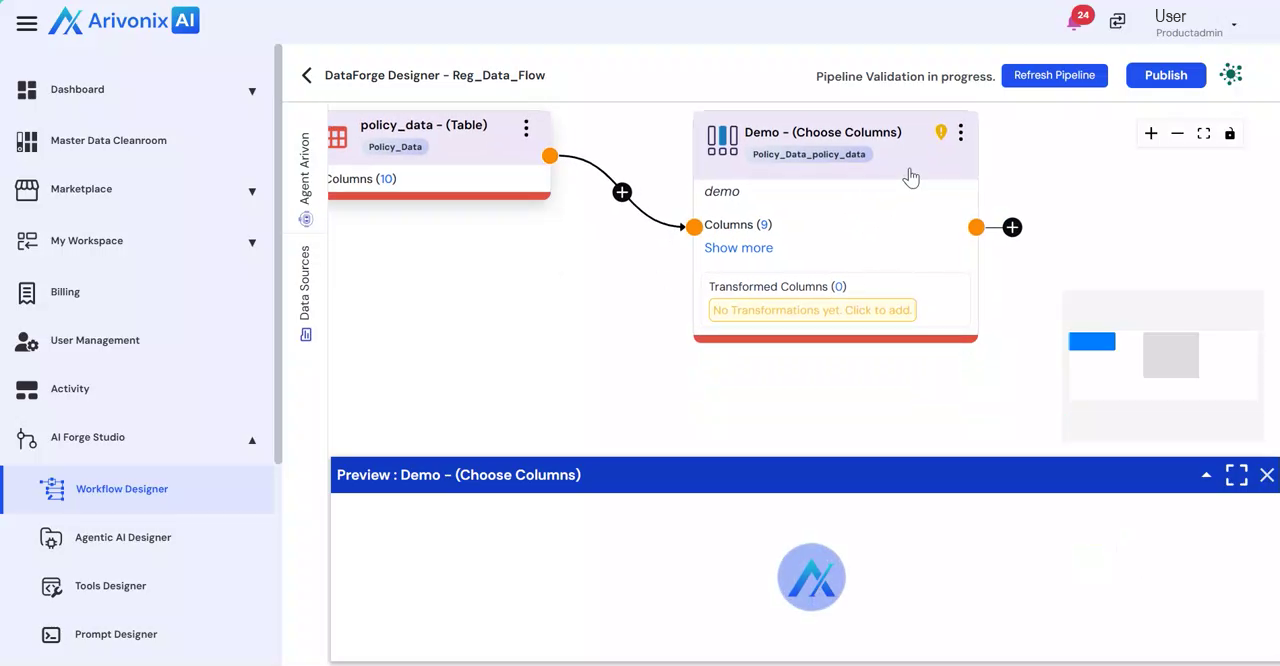
Task: Add a step after the Demo node output
Action: click(1012, 228)
